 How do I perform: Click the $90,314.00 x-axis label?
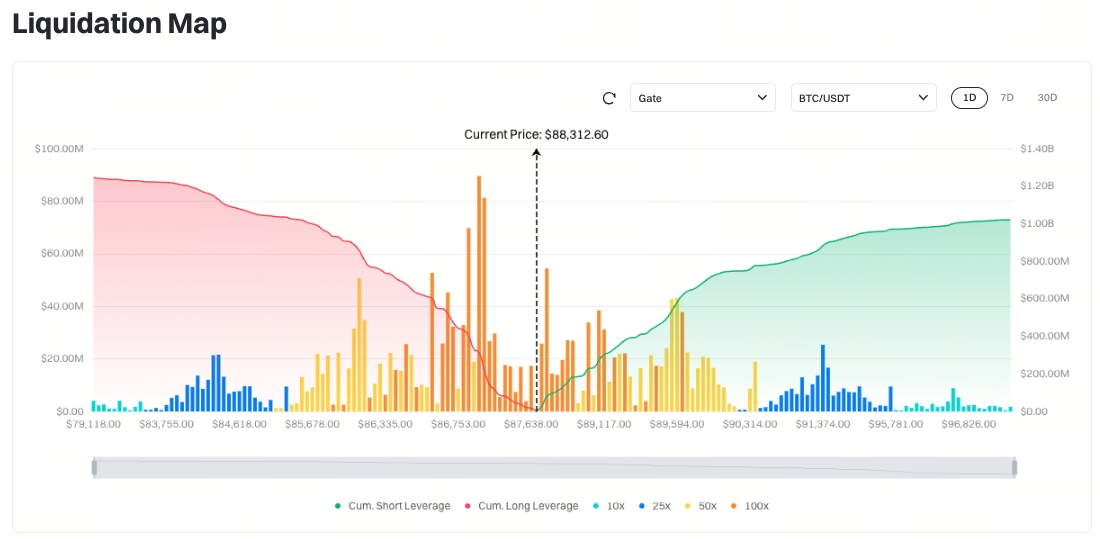(x=749, y=425)
